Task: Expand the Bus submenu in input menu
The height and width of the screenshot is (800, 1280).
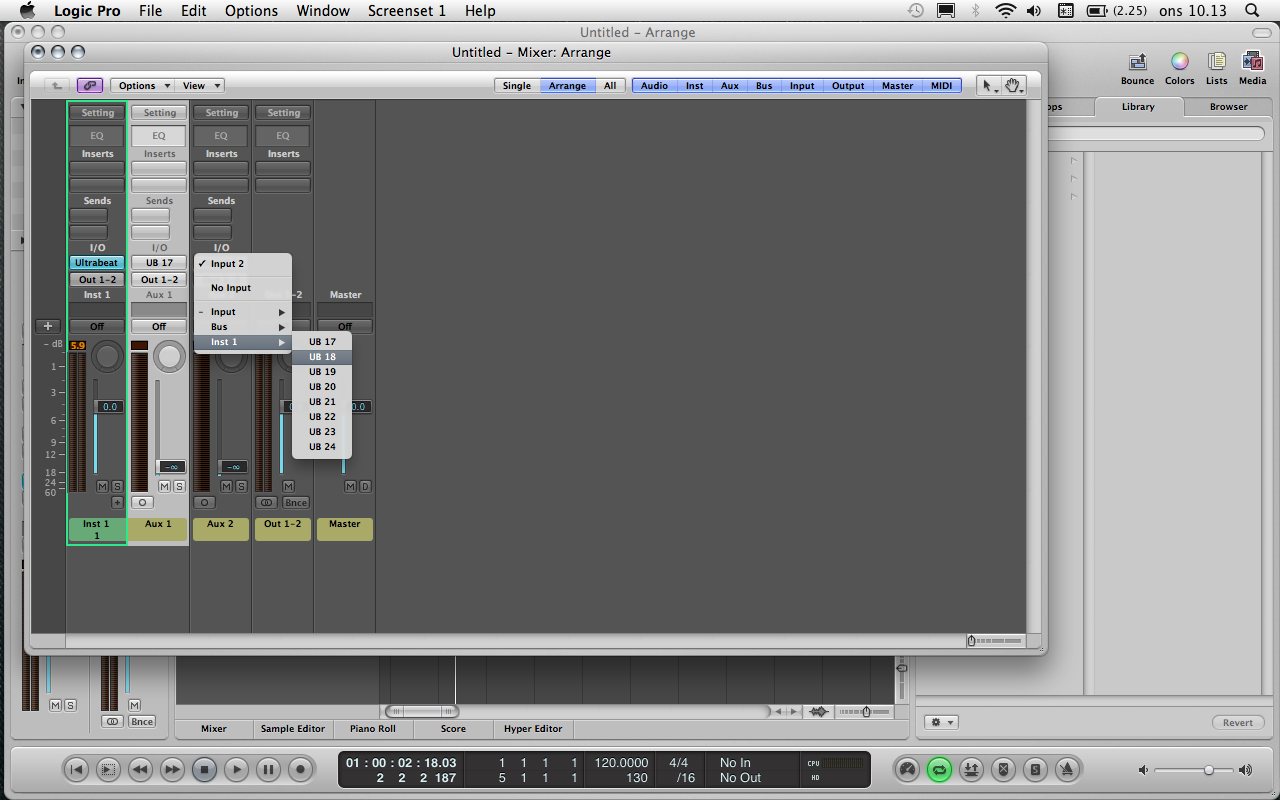Action: point(243,327)
